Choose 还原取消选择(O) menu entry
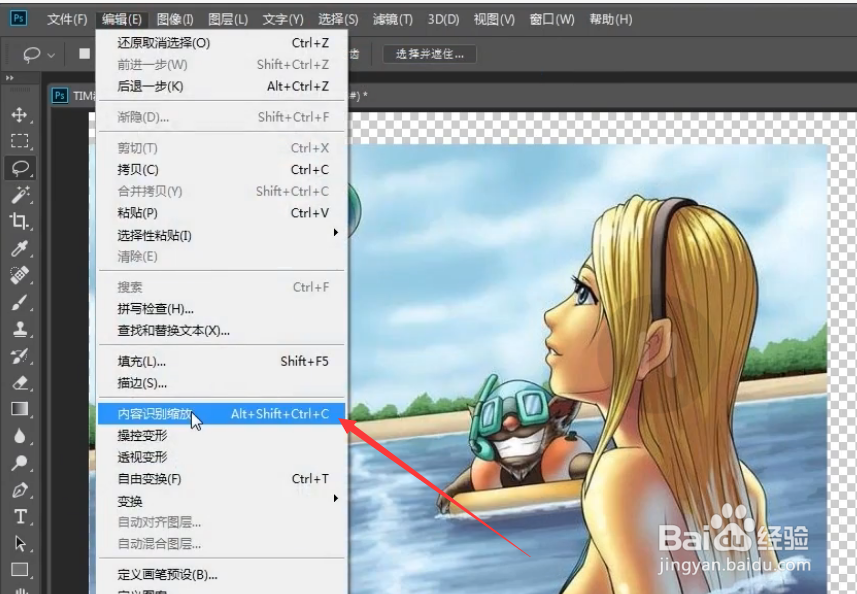This screenshot has width=857, height=594. [x=222, y=43]
